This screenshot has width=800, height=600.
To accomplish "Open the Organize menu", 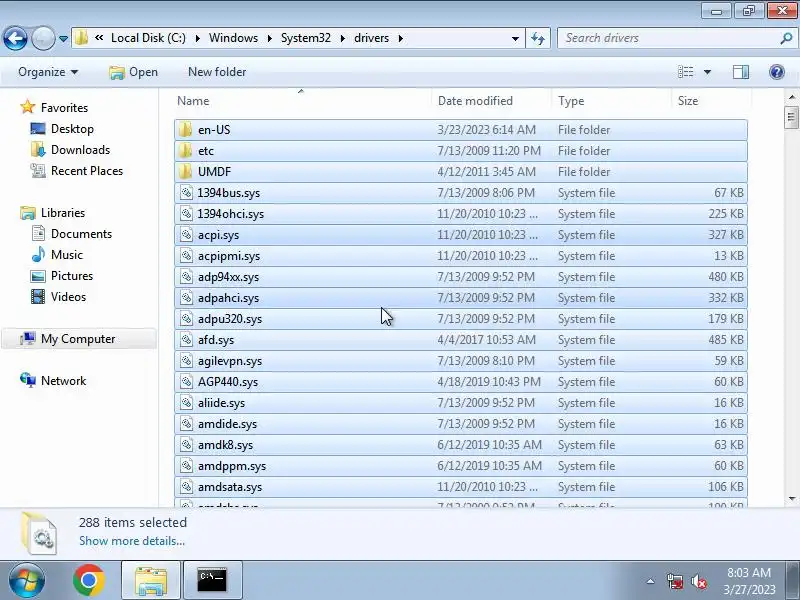I will click(x=48, y=72).
